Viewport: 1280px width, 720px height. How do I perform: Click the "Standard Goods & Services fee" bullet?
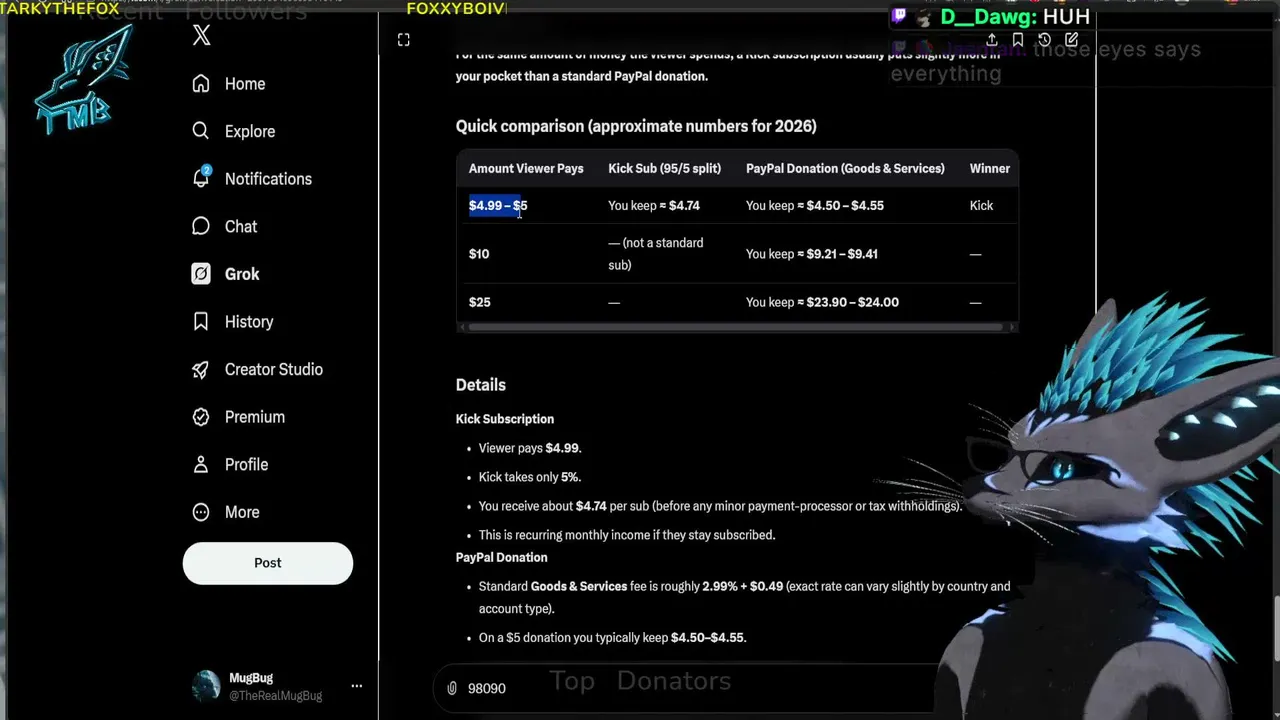[745, 597]
